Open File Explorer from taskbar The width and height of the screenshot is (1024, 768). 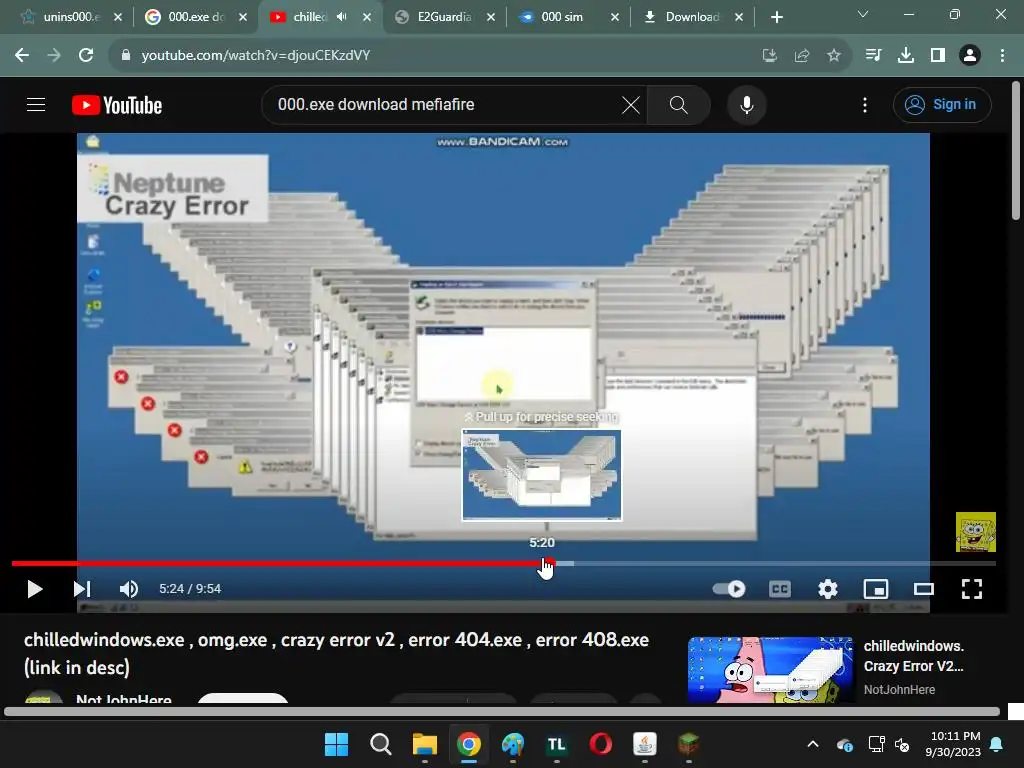click(x=424, y=744)
